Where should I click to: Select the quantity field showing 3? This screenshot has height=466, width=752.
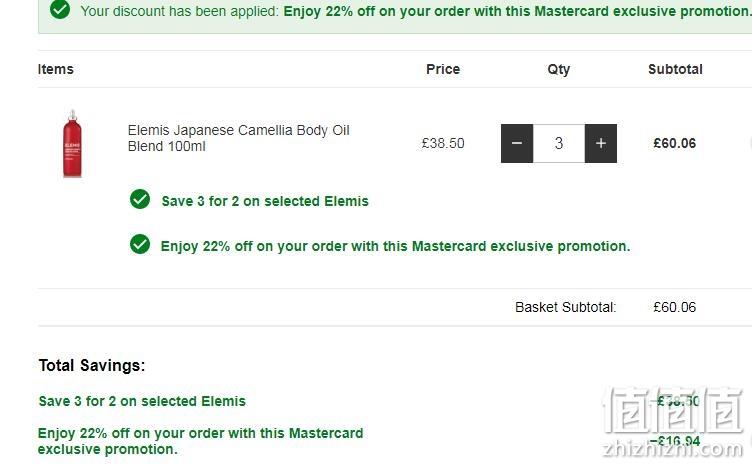click(559, 143)
